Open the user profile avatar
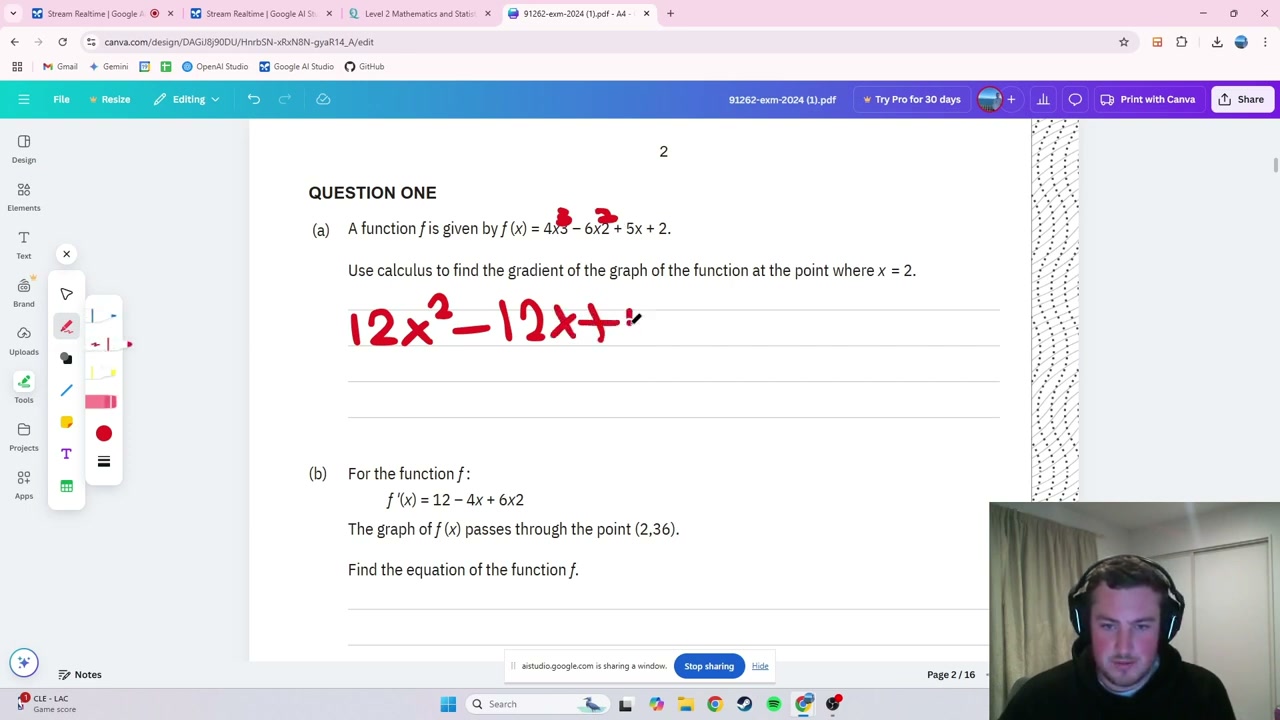Screen dimensions: 1280x720 (989, 99)
